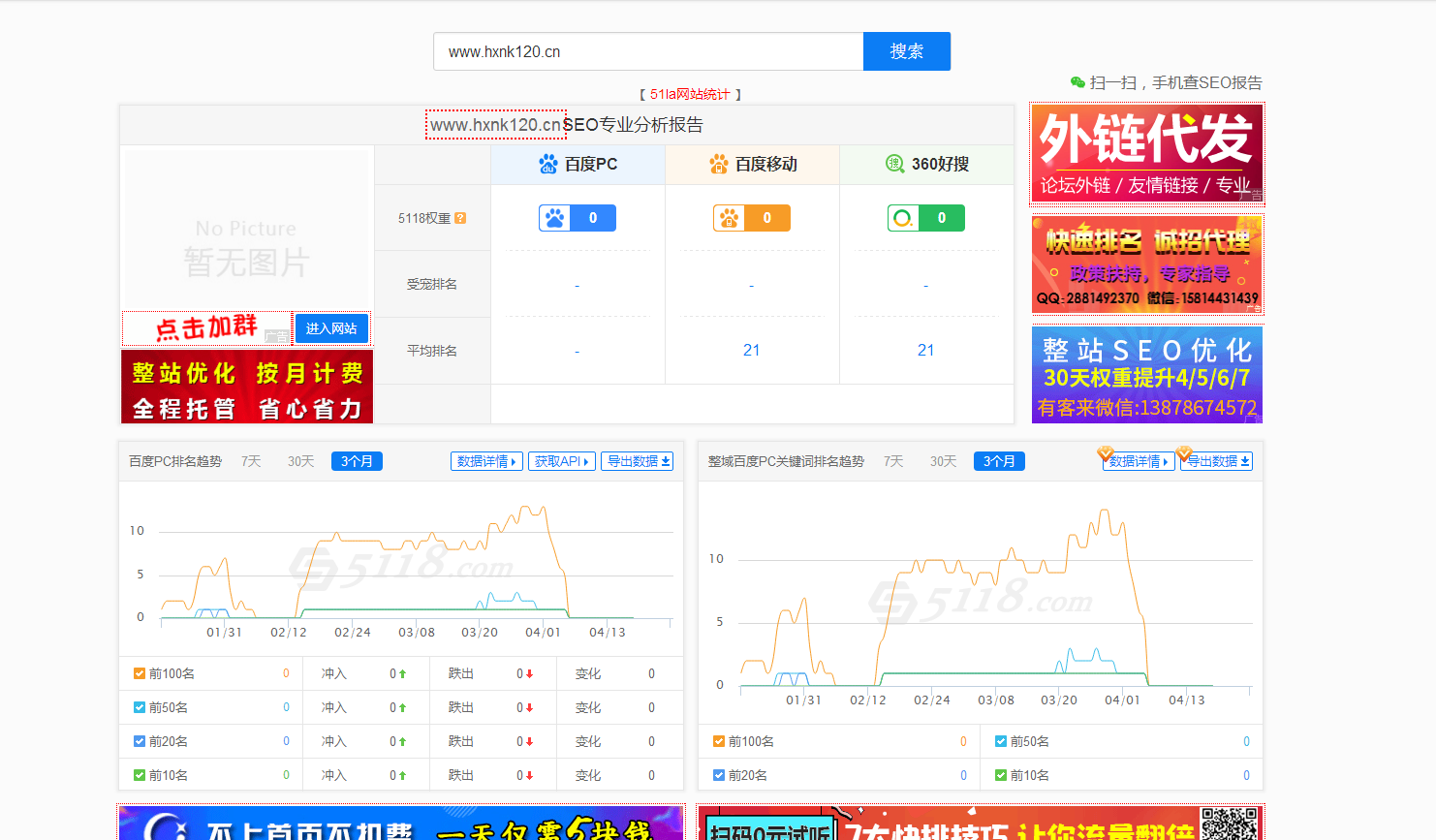Select 3个月 tab in 整域百度PC关键词排名趋势
Viewport: 1436px width, 840px height.
[x=999, y=461]
